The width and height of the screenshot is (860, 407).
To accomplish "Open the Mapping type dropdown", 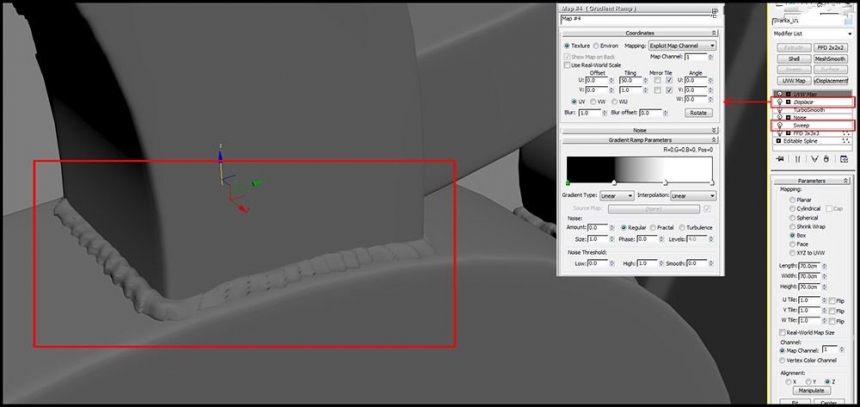I will [682, 46].
